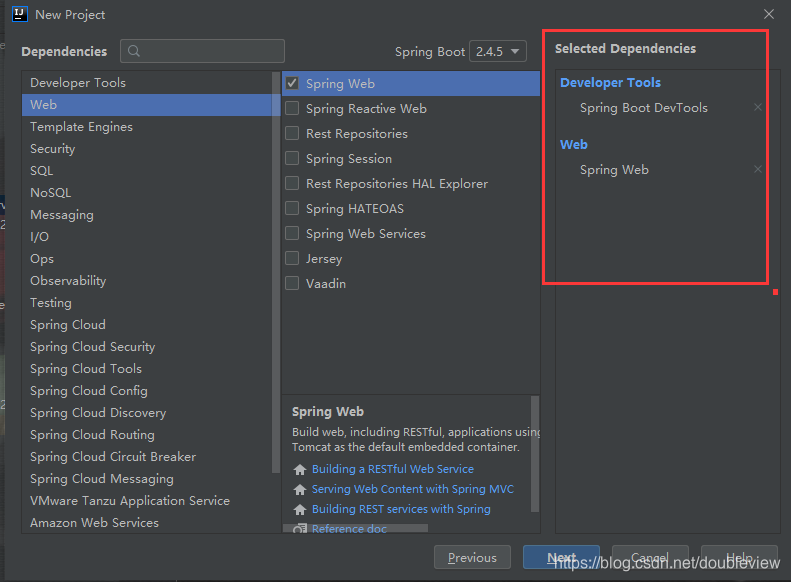Viewport: 791px width, 582px height.
Task: Check the Vaadin dependency
Action: point(292,283)
